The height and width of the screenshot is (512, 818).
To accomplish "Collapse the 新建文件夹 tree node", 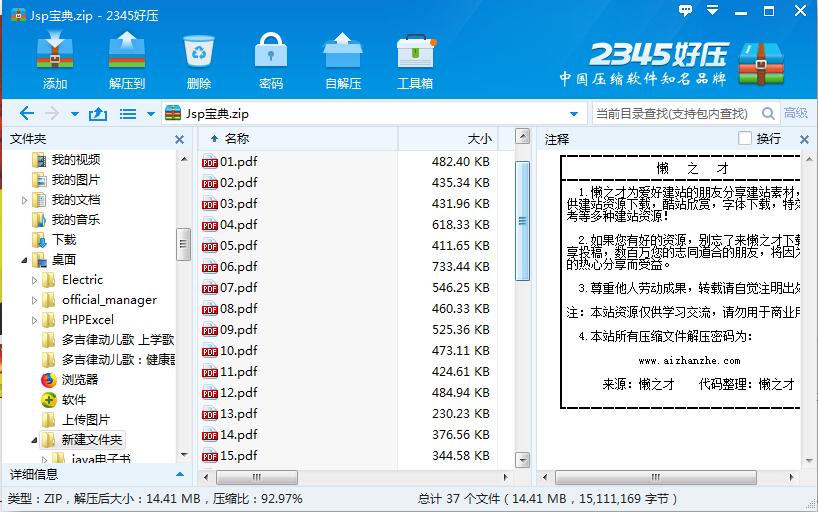I will tap(34, 440).
